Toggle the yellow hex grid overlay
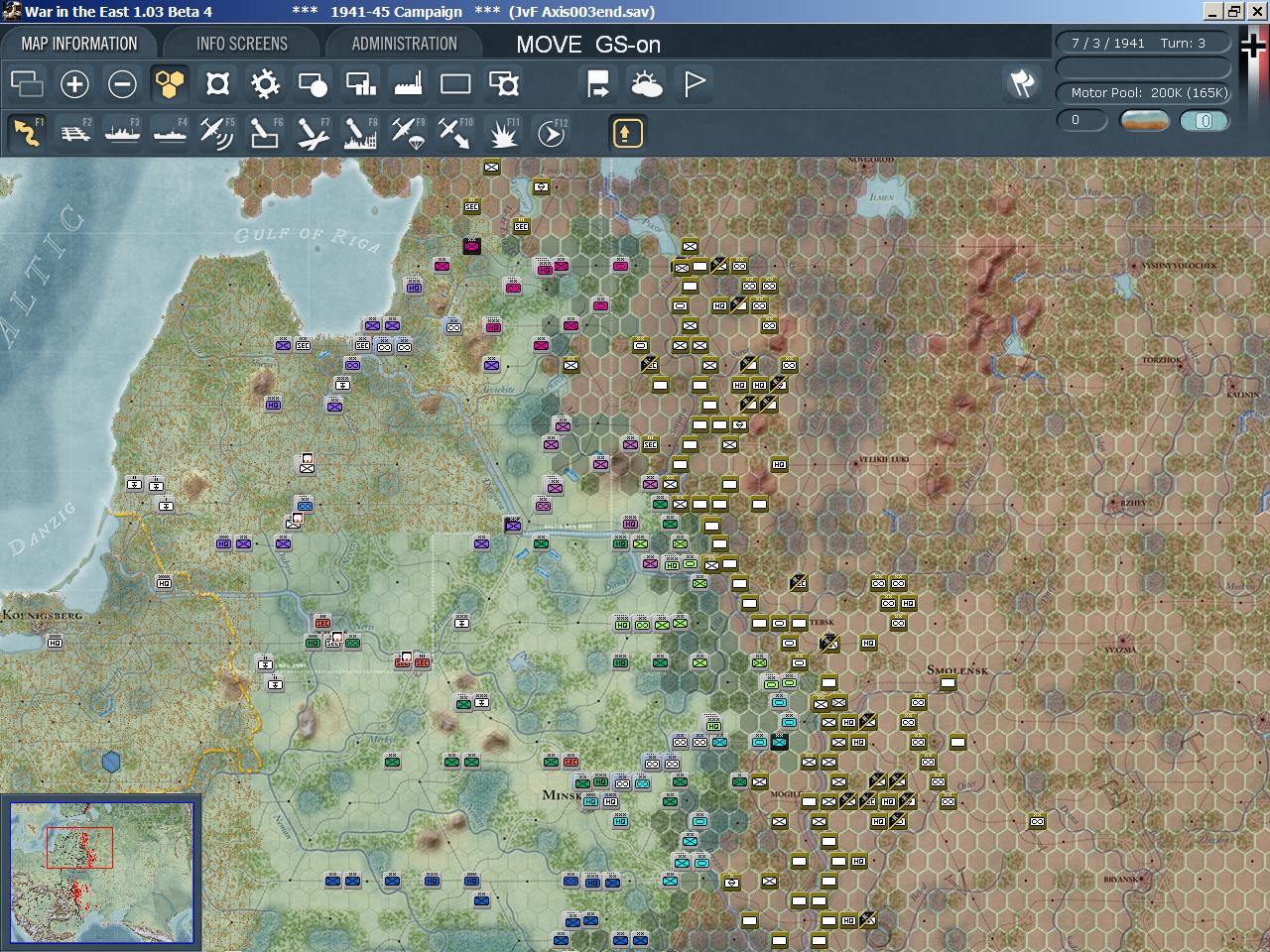 (x=170, y=83)
